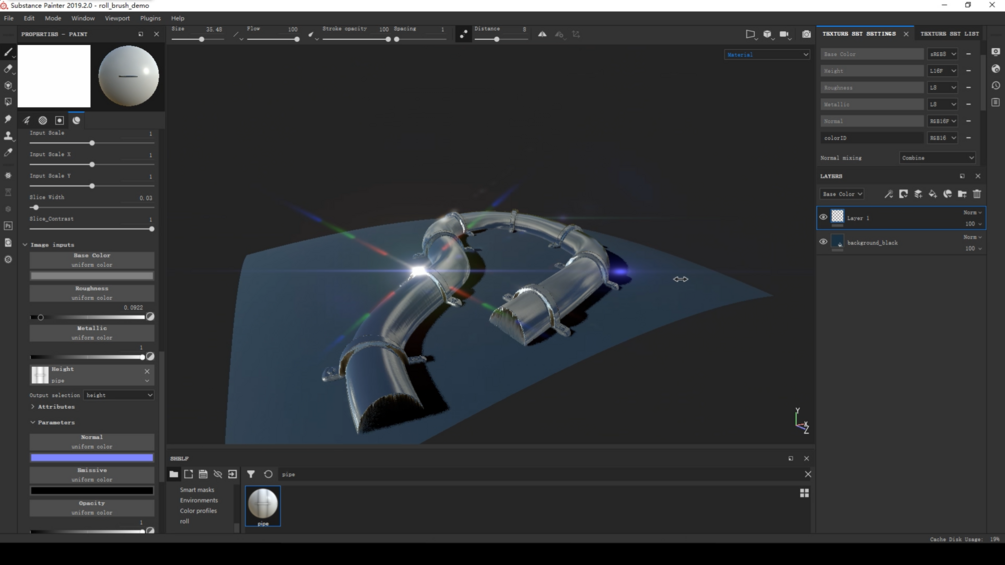Remove Height channel minus button
The width and height of the screenshot is (1005, 565).
click(968, 70)
